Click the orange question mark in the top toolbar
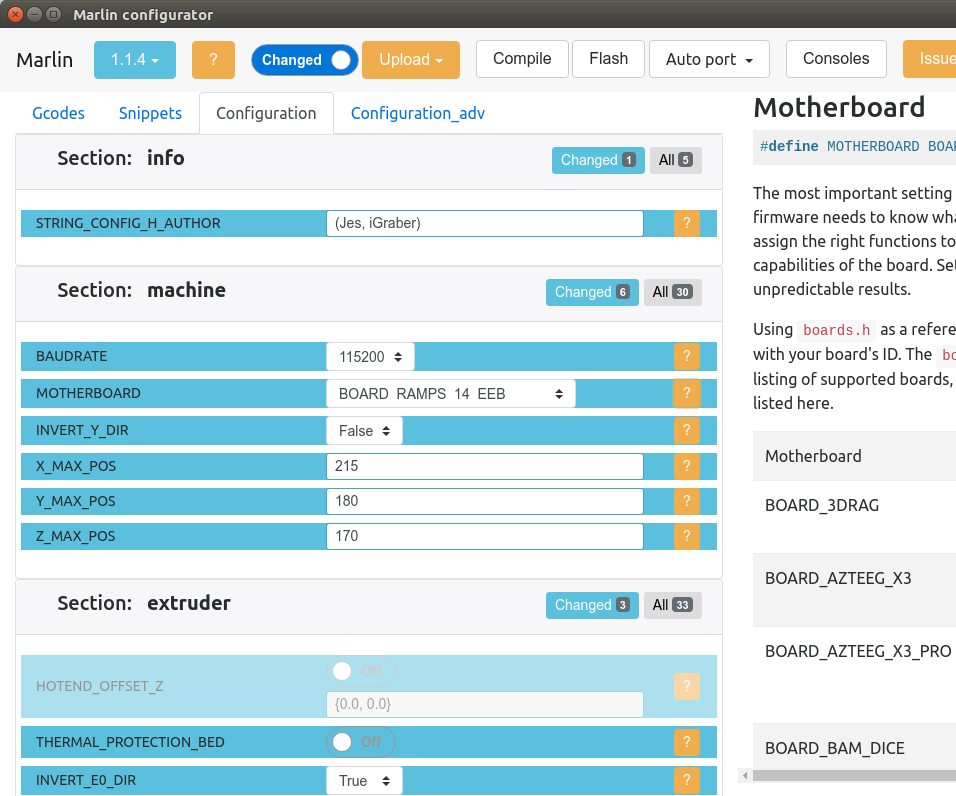Image resolution: width=956 pixels, height=796 pixels. click(213, 60)
